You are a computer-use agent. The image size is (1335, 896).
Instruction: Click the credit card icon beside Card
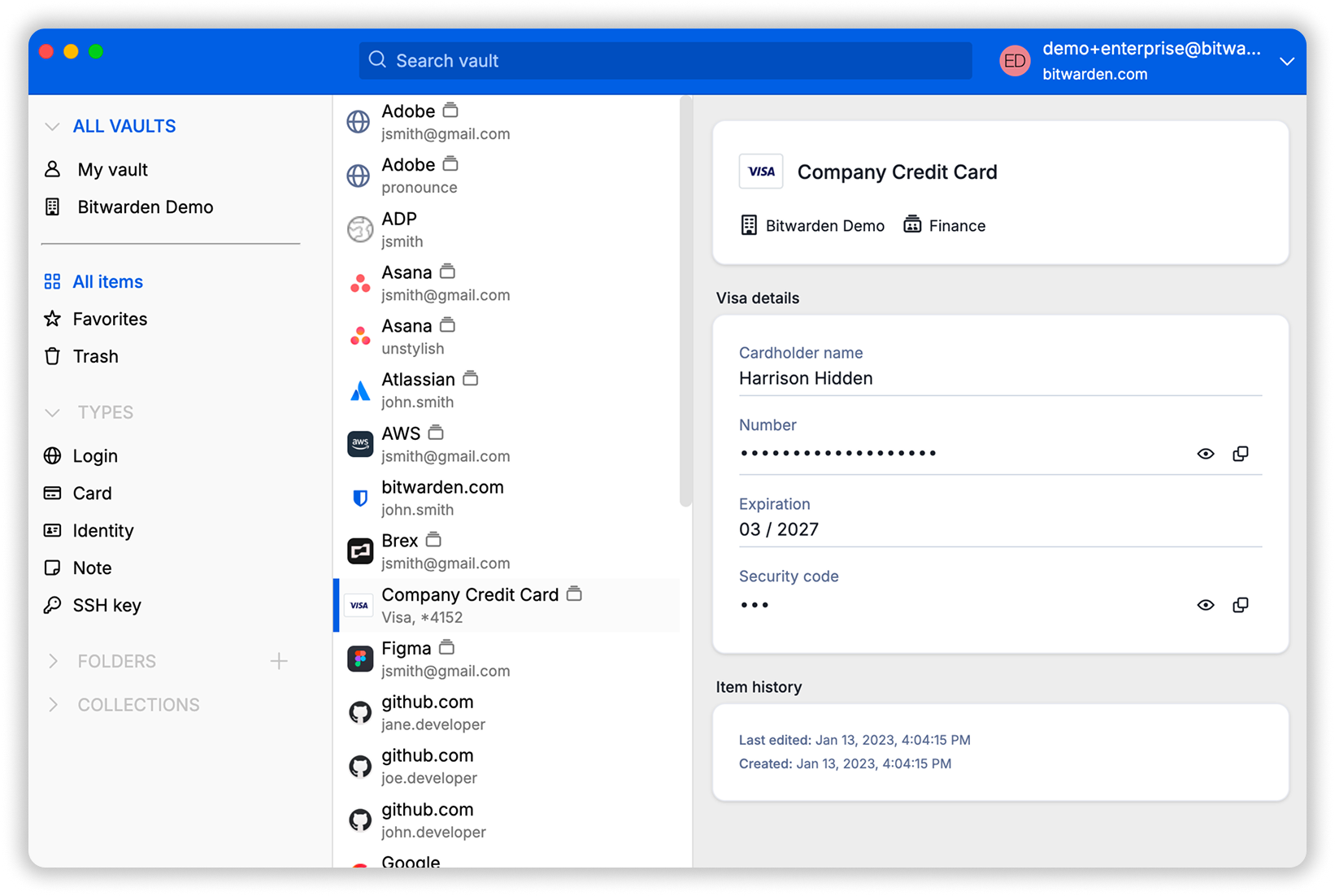[52, 493]
